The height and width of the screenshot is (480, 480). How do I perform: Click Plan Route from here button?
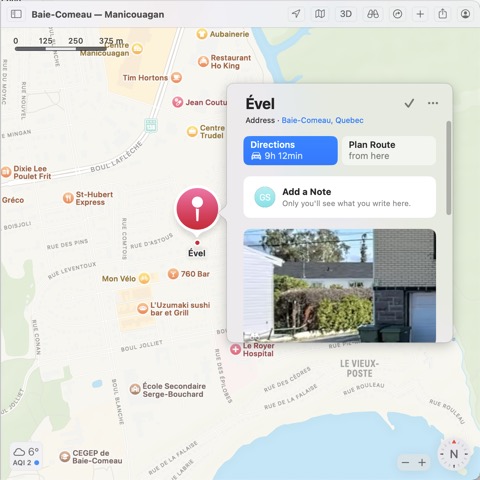[389, 150]
